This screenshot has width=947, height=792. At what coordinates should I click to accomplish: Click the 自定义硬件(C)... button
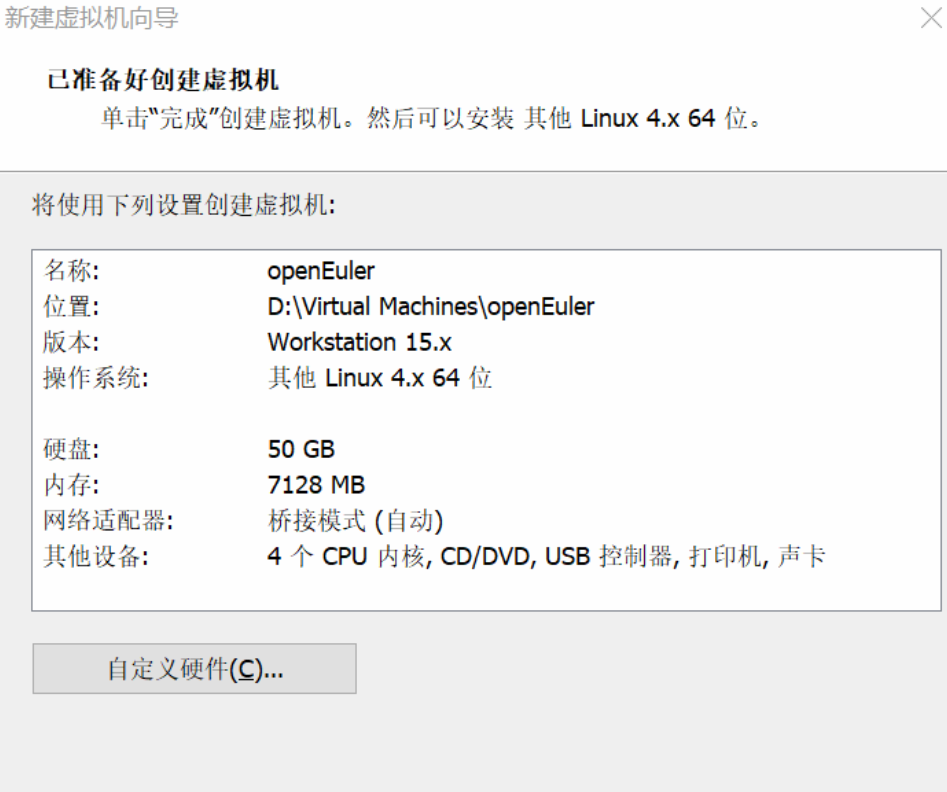(x=195, y=669)
